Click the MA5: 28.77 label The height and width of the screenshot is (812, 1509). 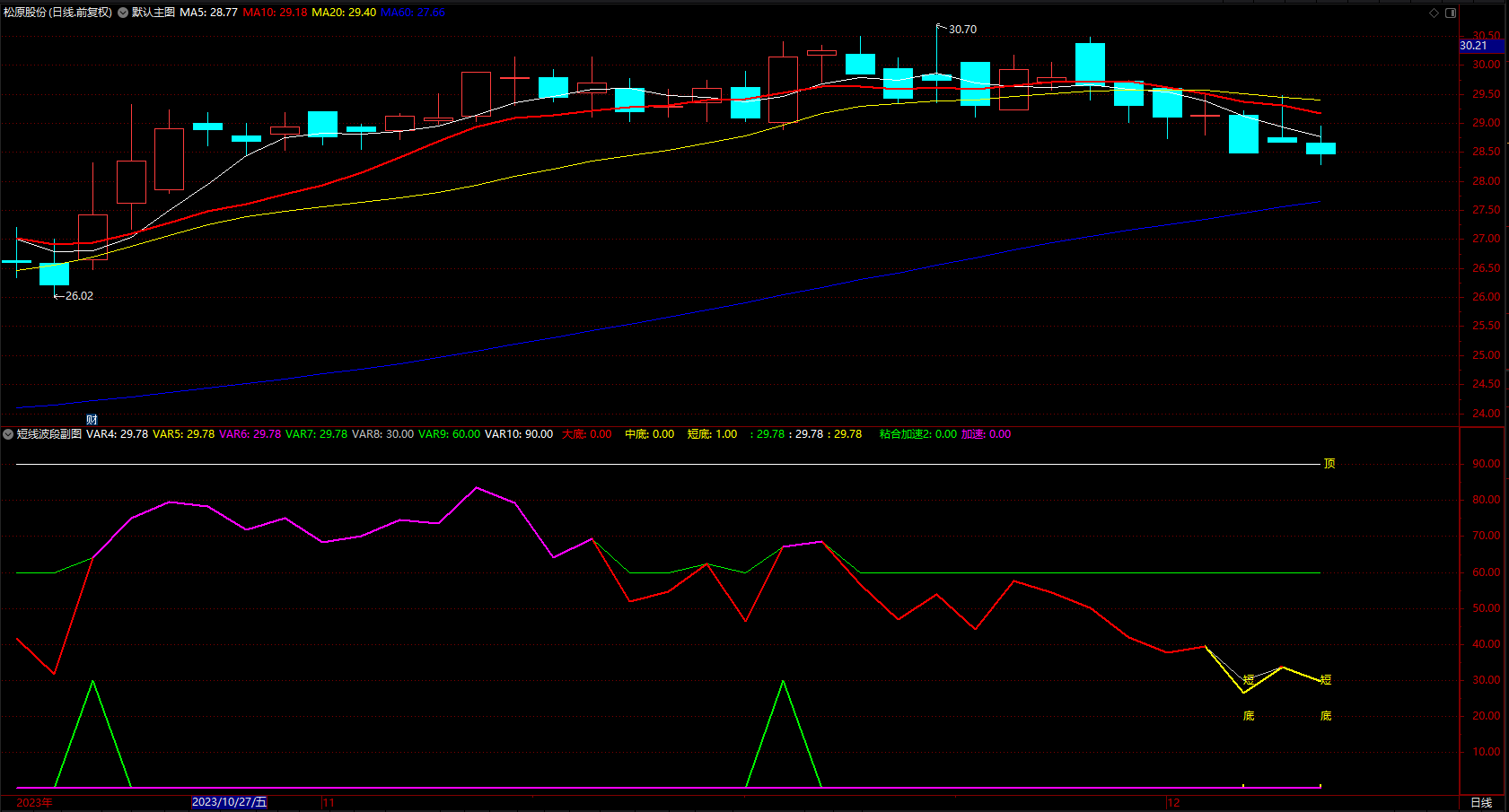point(209,13)
